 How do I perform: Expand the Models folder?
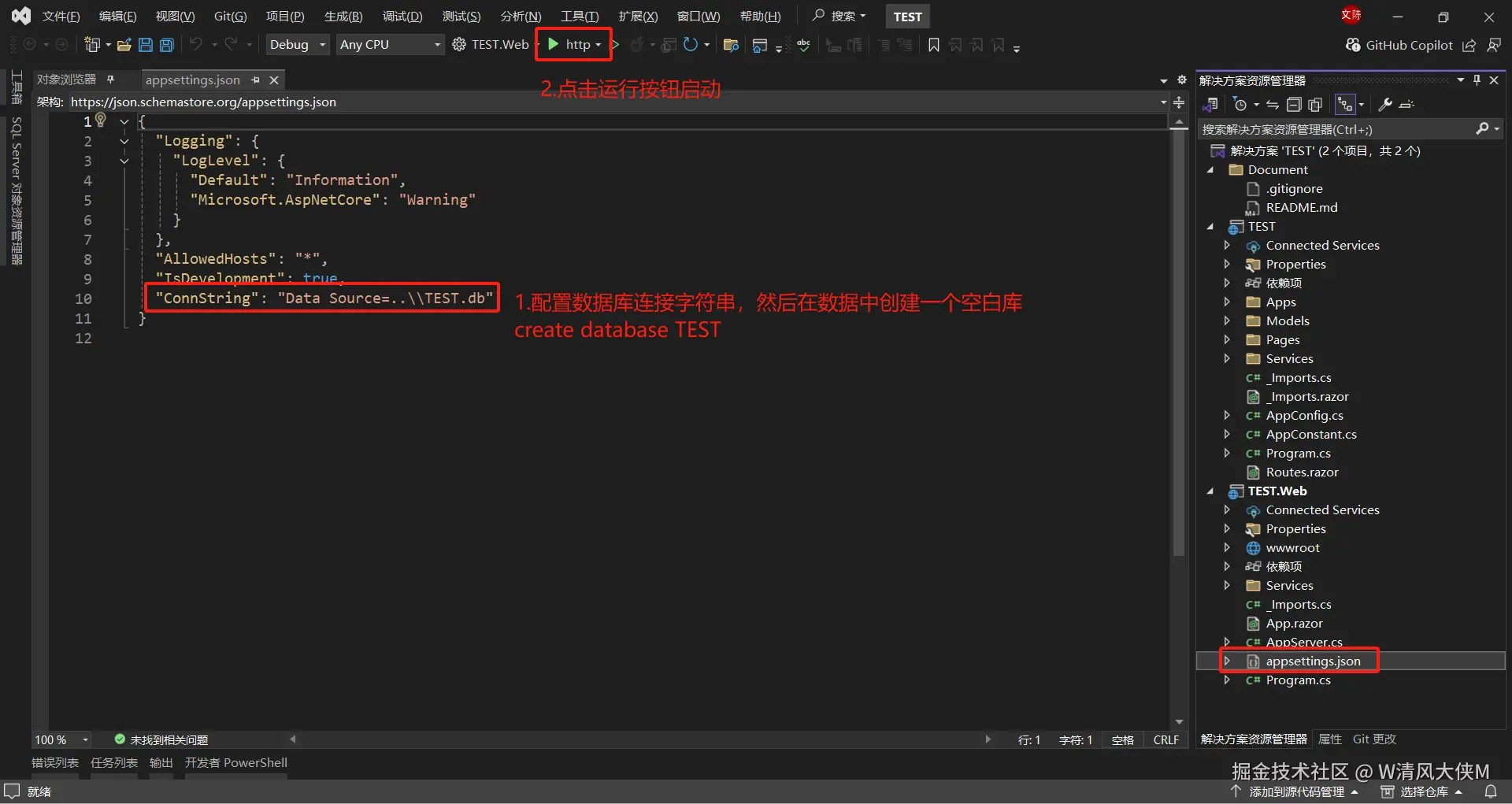(1227, 321)
